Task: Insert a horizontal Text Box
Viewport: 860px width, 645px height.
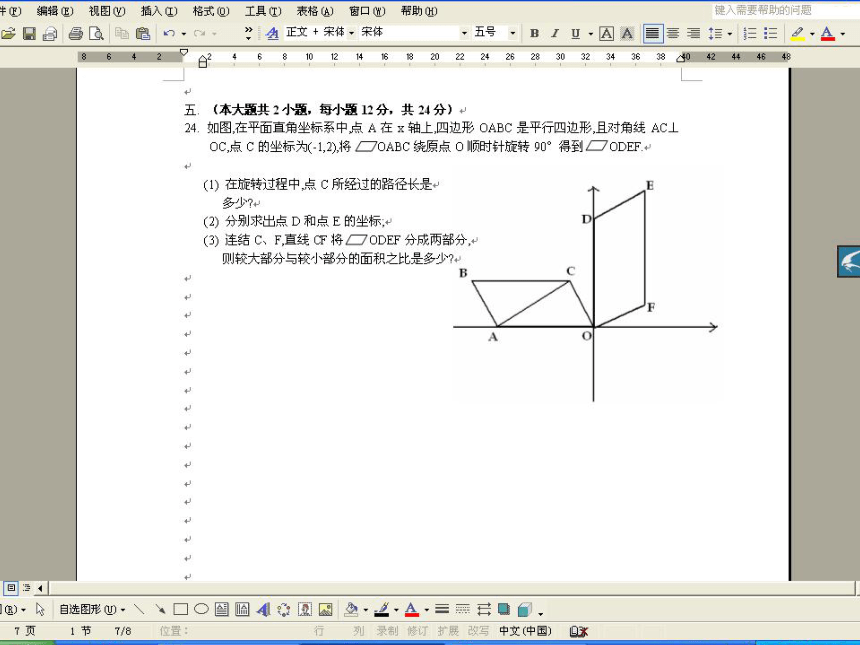Action: [x=222, y=609]
